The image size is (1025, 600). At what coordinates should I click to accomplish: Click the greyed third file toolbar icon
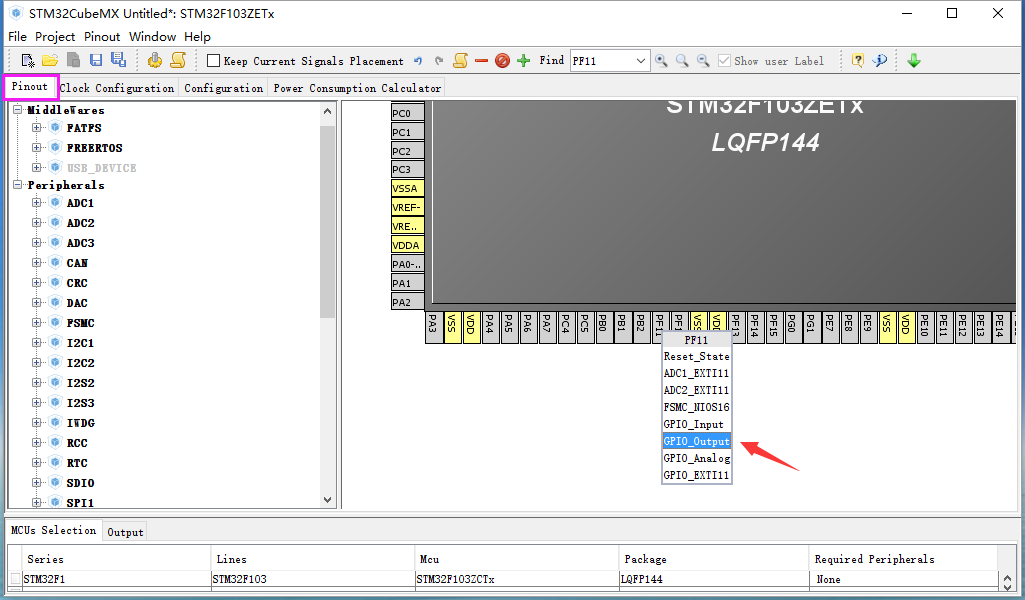pyautogui.click(x=74, y=61)
